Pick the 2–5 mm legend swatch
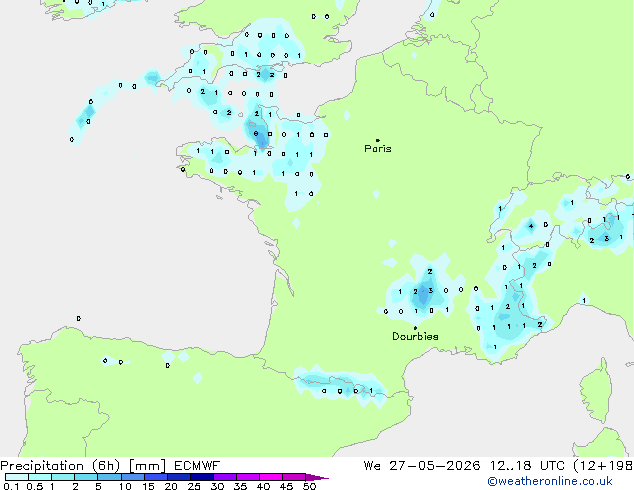The height and width of the screenshot is (490, 634). (86, 477)
